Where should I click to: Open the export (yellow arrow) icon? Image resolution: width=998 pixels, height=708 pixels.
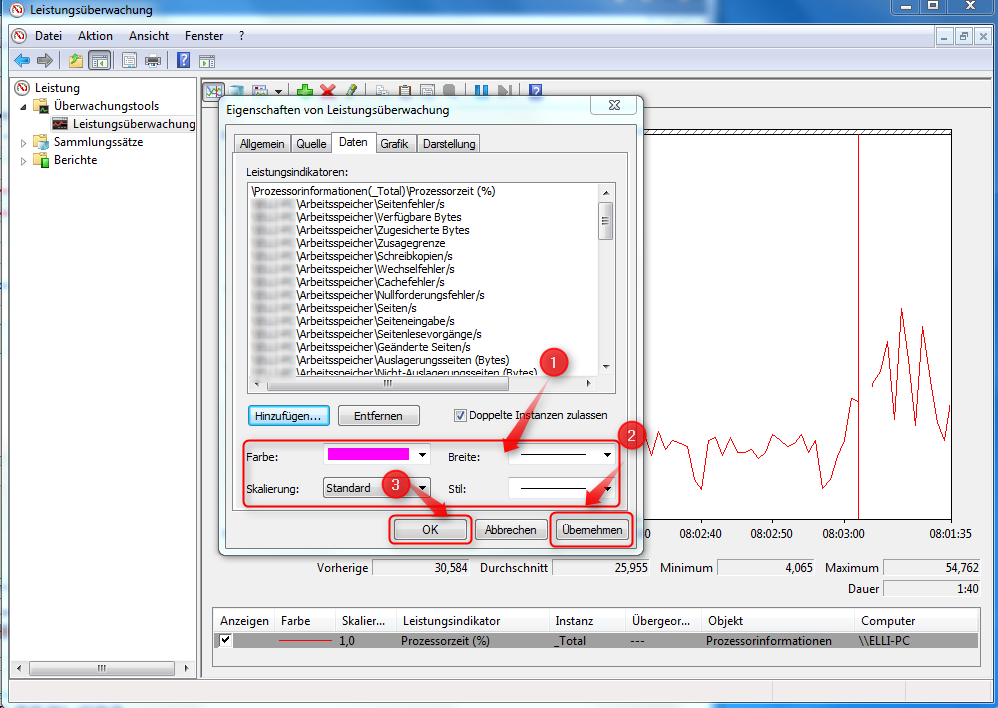click(74, 60)
